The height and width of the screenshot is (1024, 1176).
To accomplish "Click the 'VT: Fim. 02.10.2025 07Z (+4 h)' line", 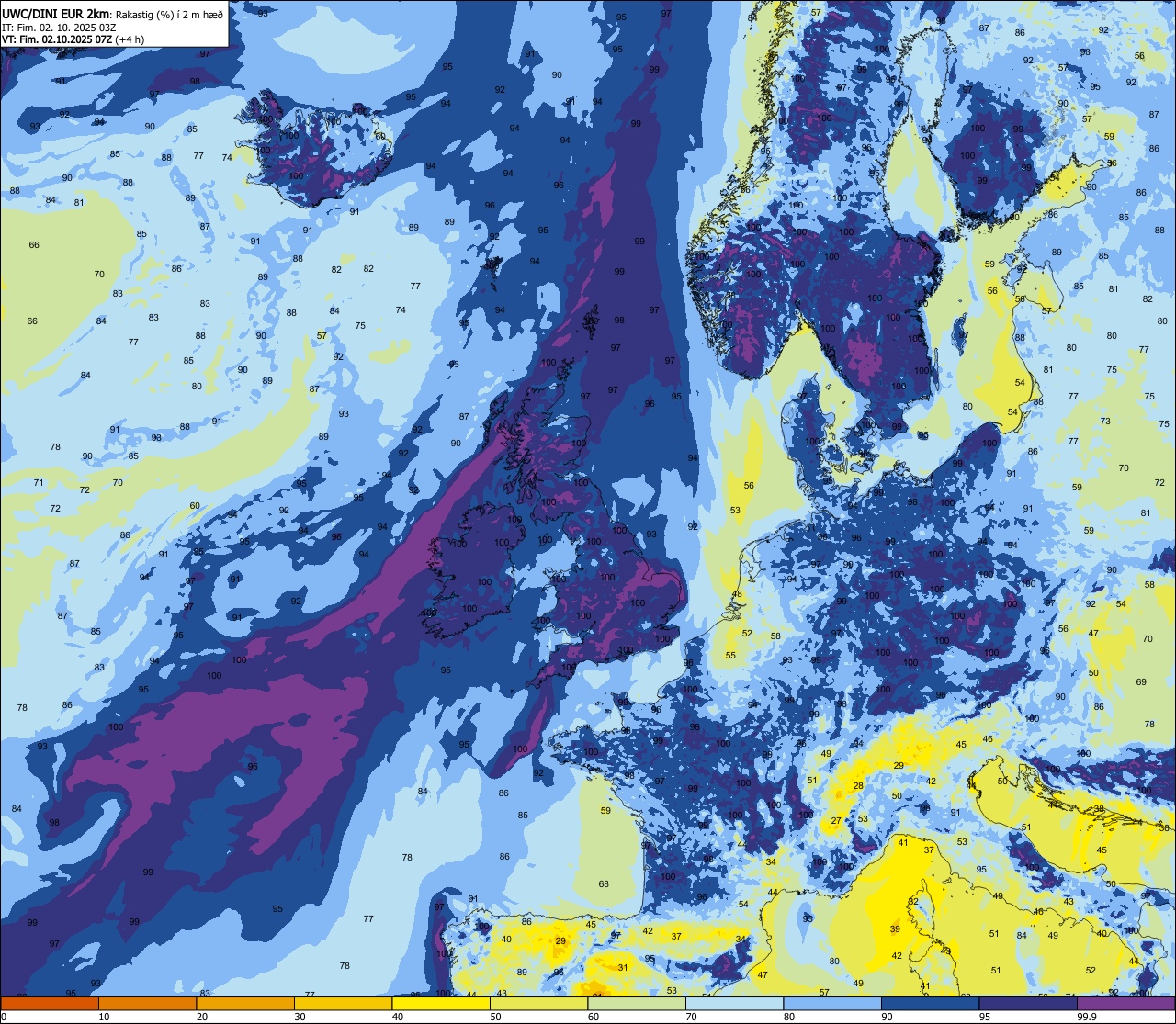I will point(73,39).
